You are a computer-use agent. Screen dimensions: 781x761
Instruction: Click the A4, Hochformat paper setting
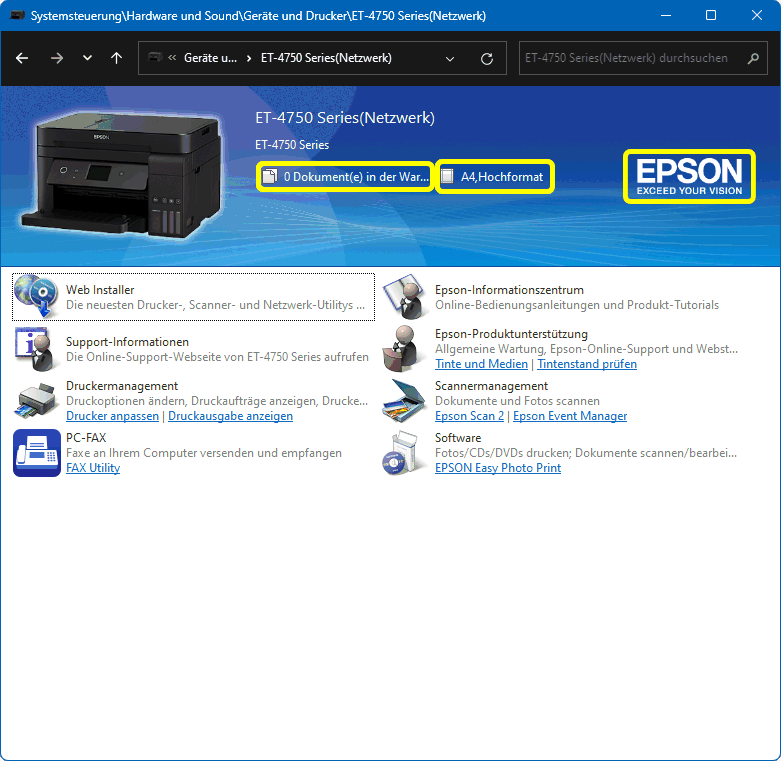[495, 177]
